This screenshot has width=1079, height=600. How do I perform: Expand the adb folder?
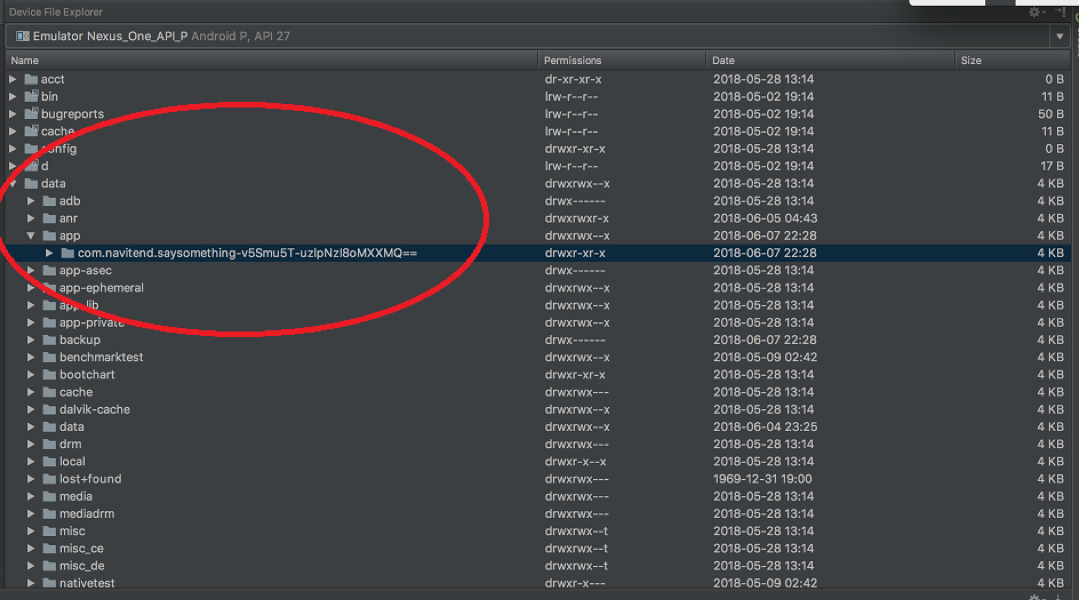31,201
